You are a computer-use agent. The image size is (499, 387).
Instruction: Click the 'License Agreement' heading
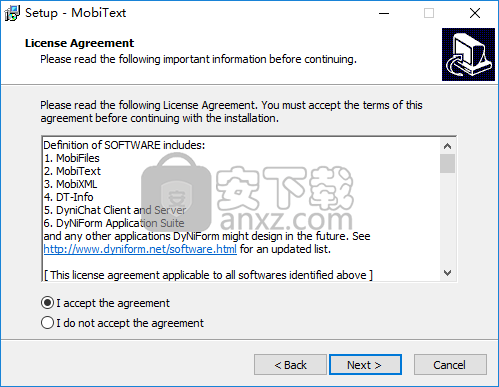click(x=79, y=43)
